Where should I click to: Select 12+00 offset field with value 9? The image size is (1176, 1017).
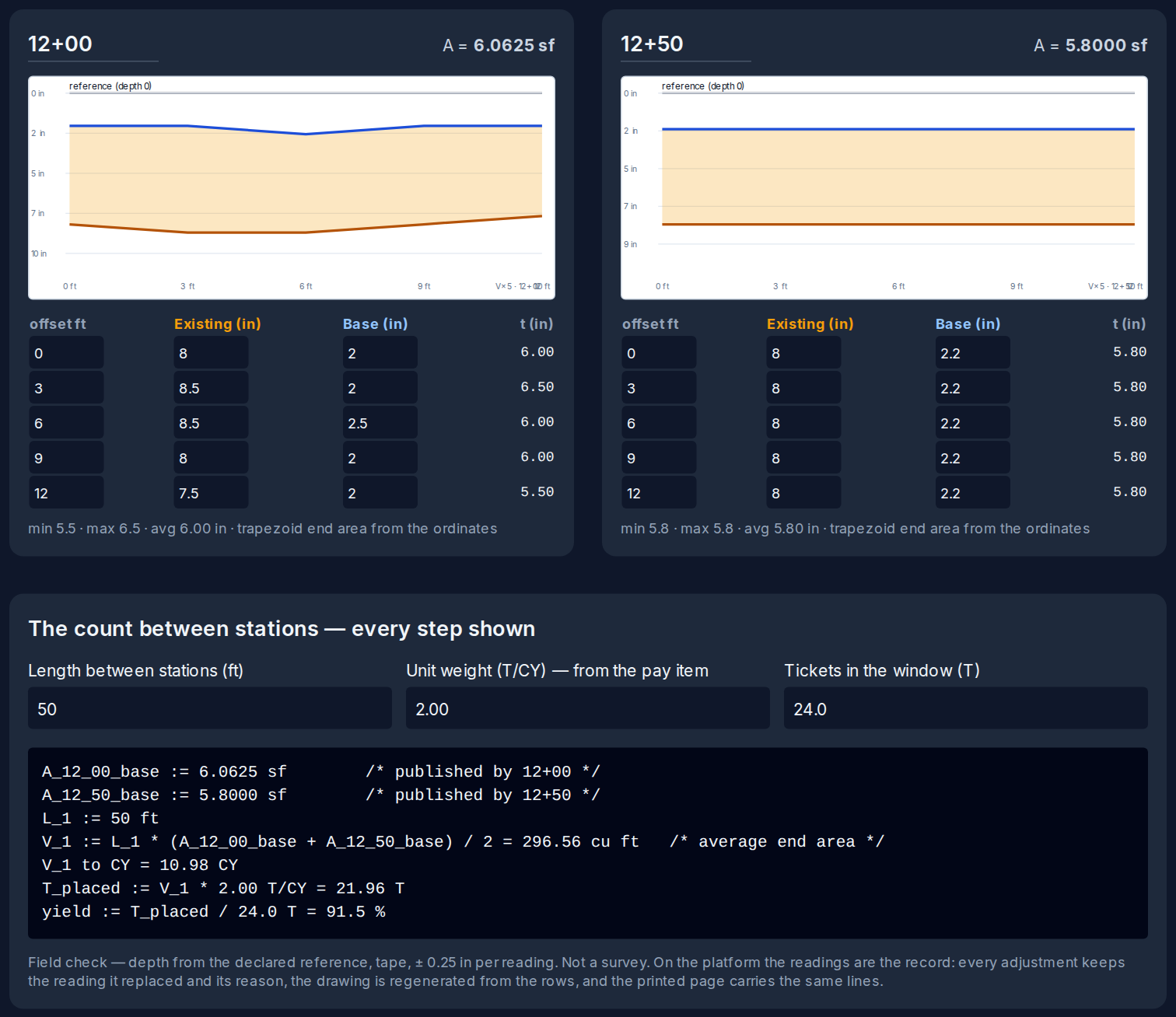pos(66,457)
